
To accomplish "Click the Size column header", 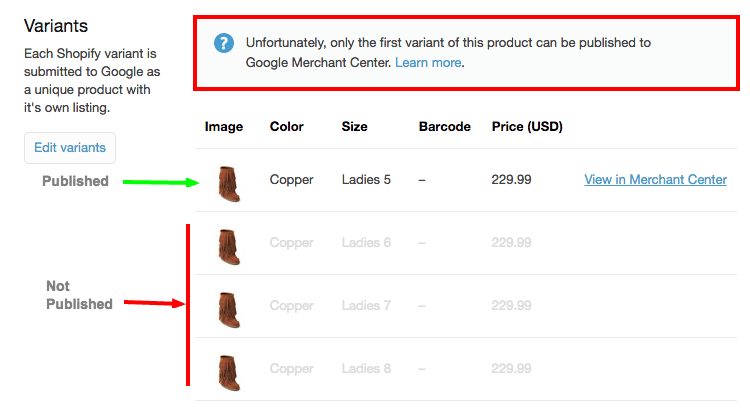I will (354, 127).
